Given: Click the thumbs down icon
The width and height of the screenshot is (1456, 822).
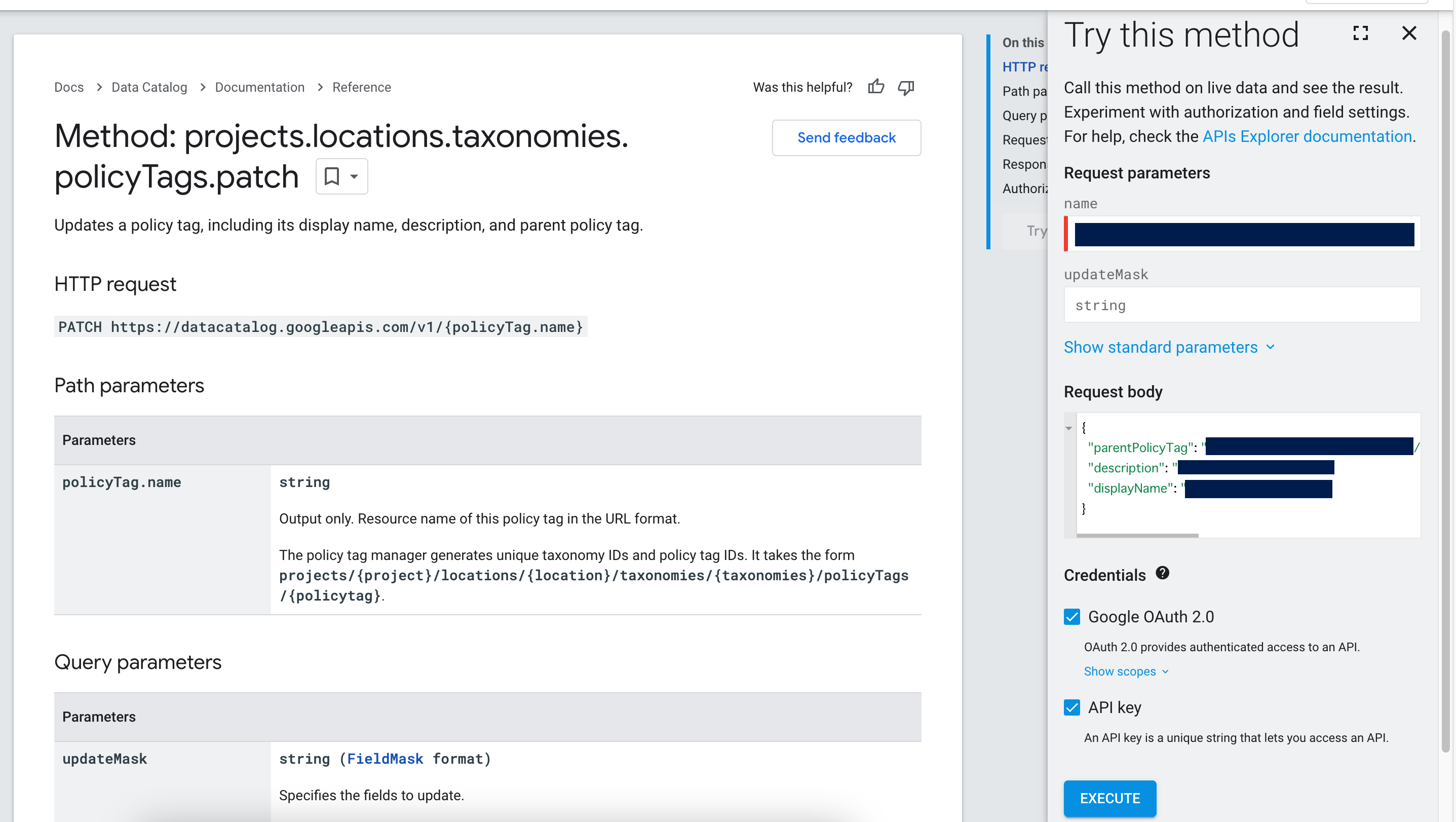Looking at the screenshot, I should coord(906,87).
